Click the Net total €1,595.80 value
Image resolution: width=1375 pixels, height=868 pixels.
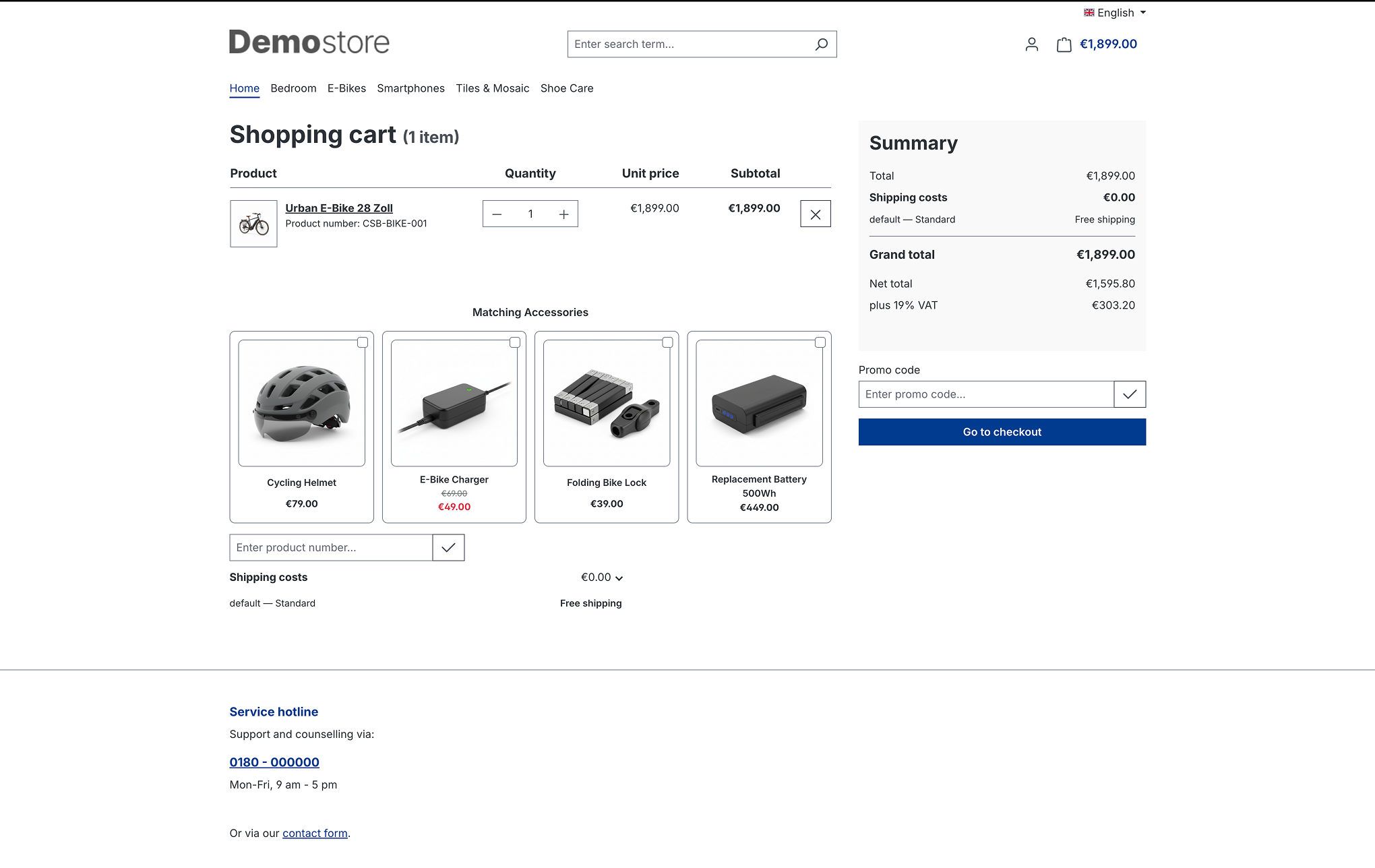(1110, 284)
